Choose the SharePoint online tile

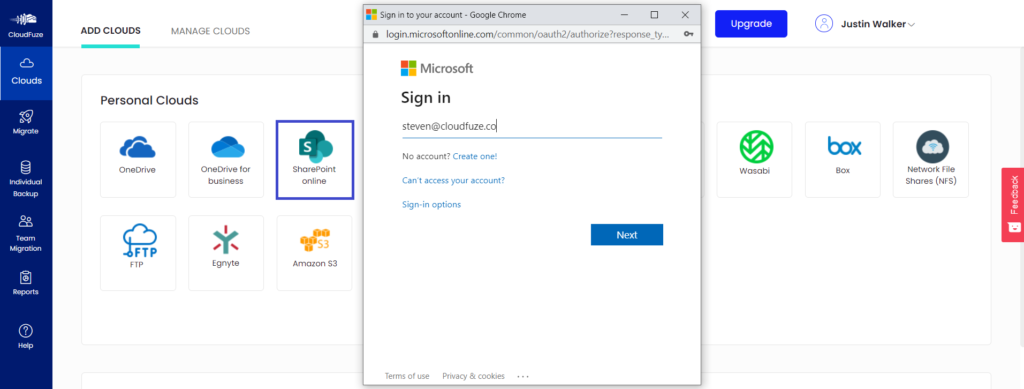[x=315, y=159]
